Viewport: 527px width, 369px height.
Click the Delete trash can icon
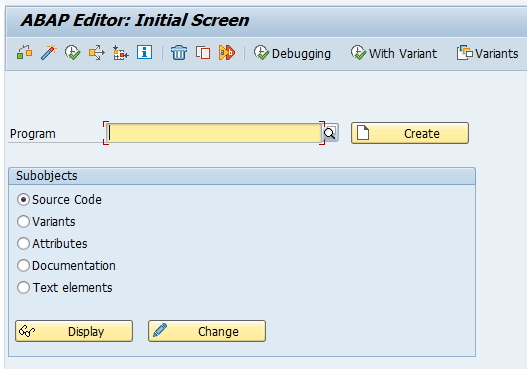179,53
